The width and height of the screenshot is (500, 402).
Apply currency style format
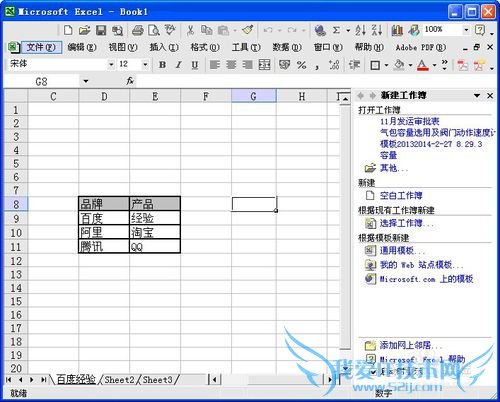284,65
